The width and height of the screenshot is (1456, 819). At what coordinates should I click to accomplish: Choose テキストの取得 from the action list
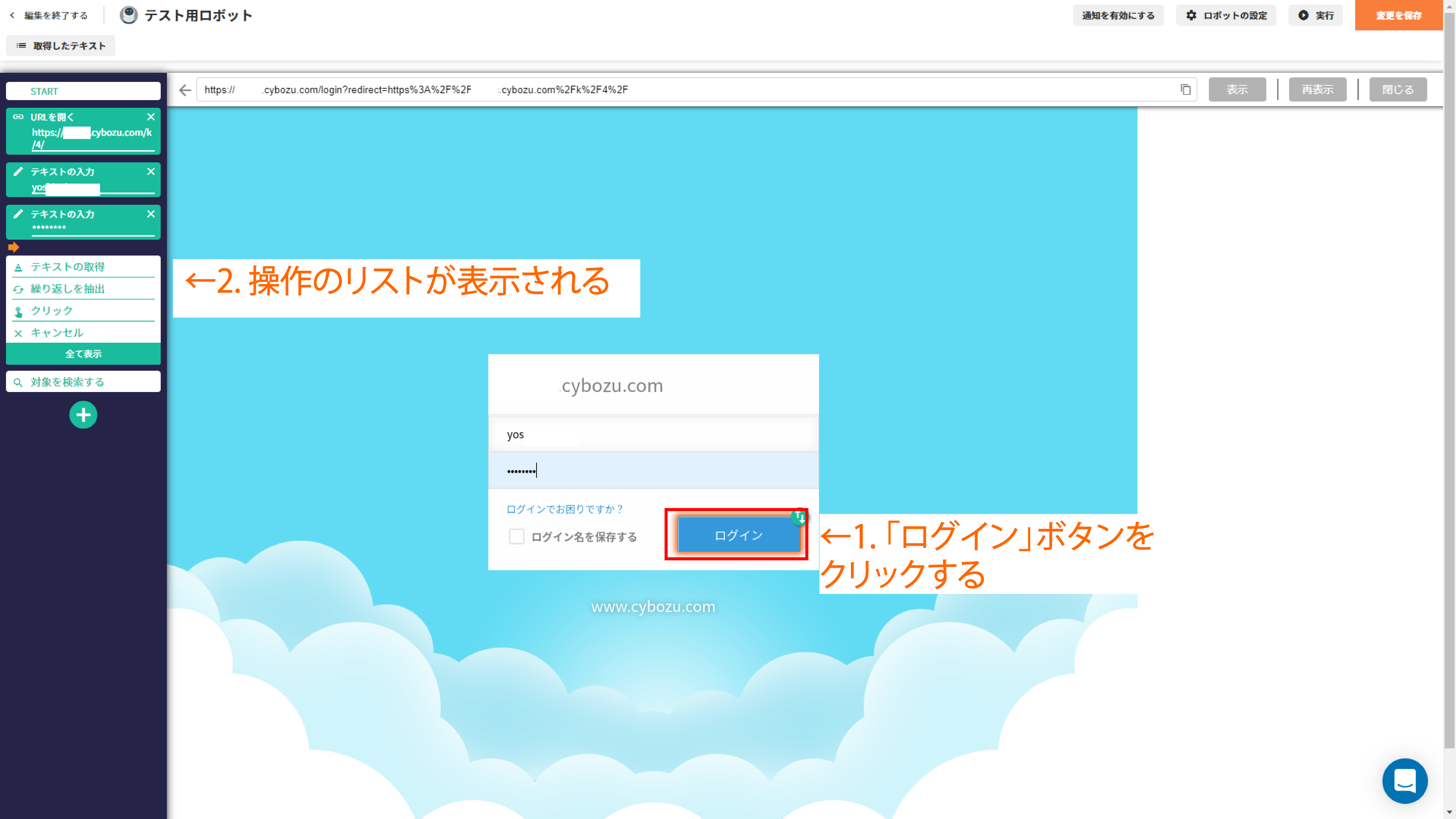(x=83, y=267)
